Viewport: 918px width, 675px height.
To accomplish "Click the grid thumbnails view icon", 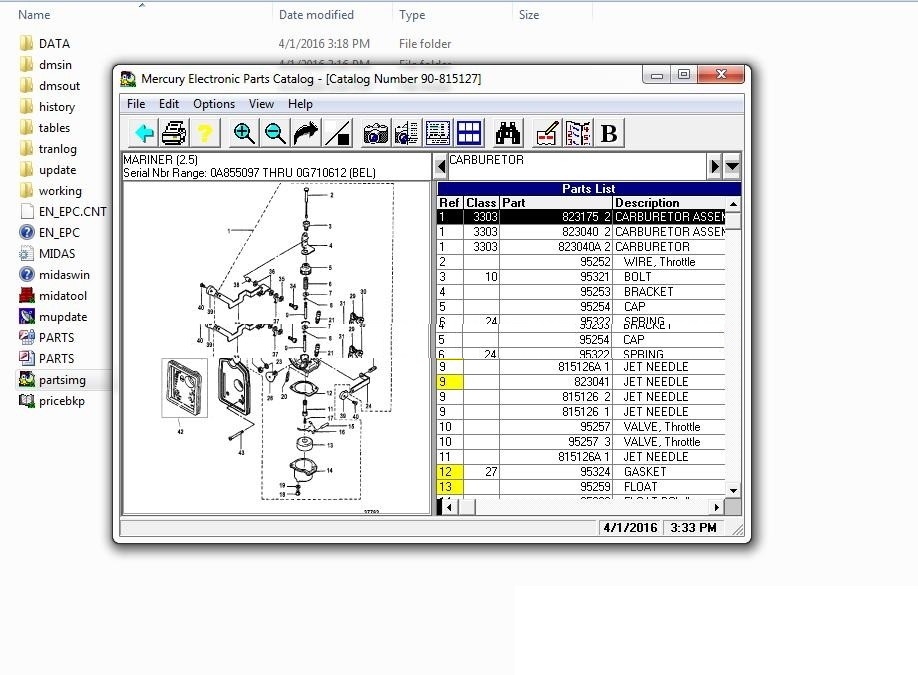I will (469, 133).
